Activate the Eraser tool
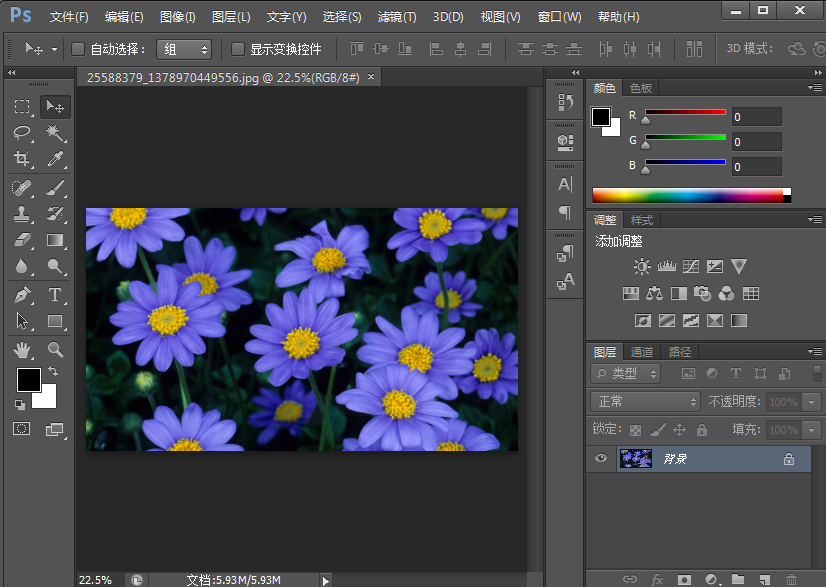 22,240
